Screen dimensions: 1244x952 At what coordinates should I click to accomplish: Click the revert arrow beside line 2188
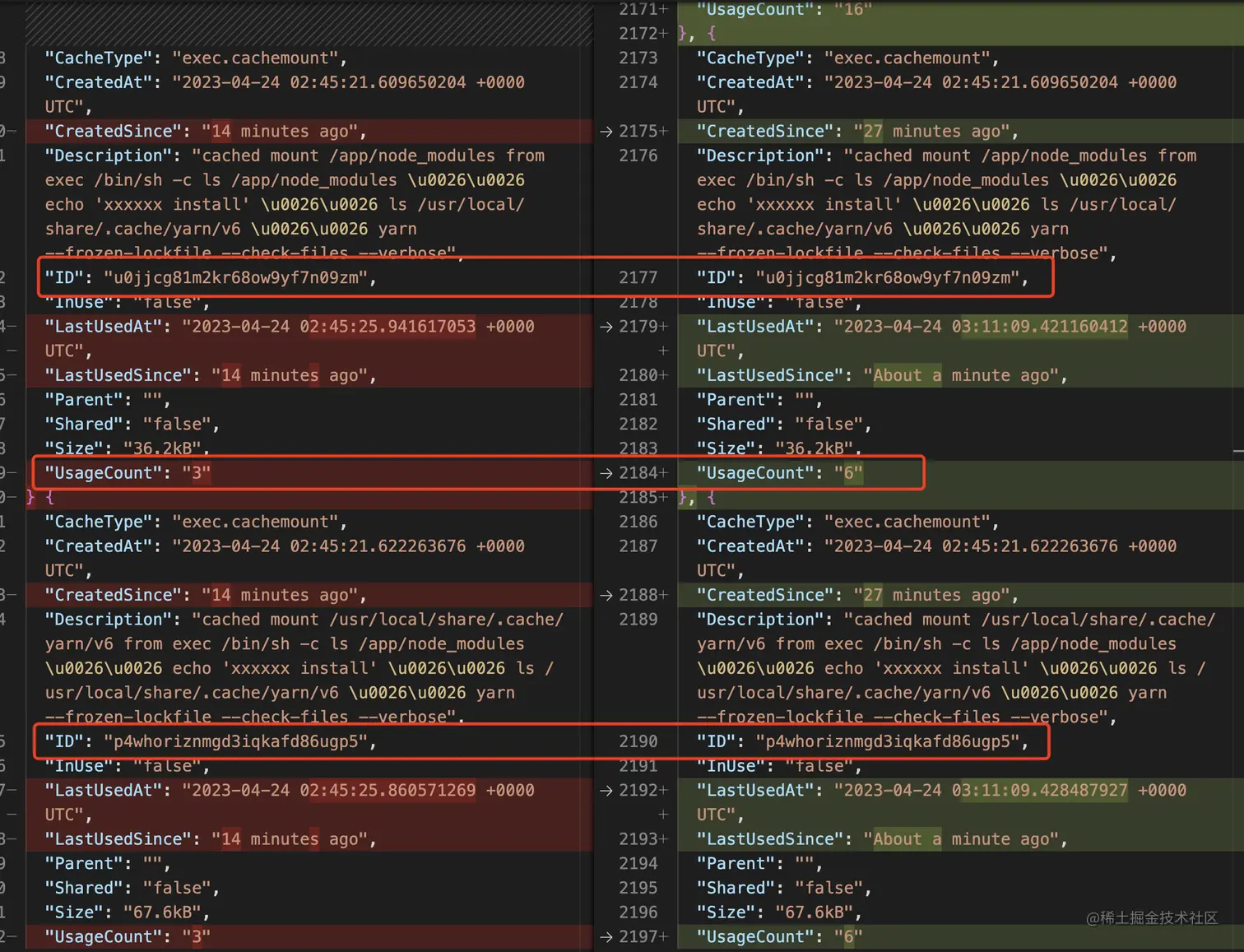tap(606, 595)
